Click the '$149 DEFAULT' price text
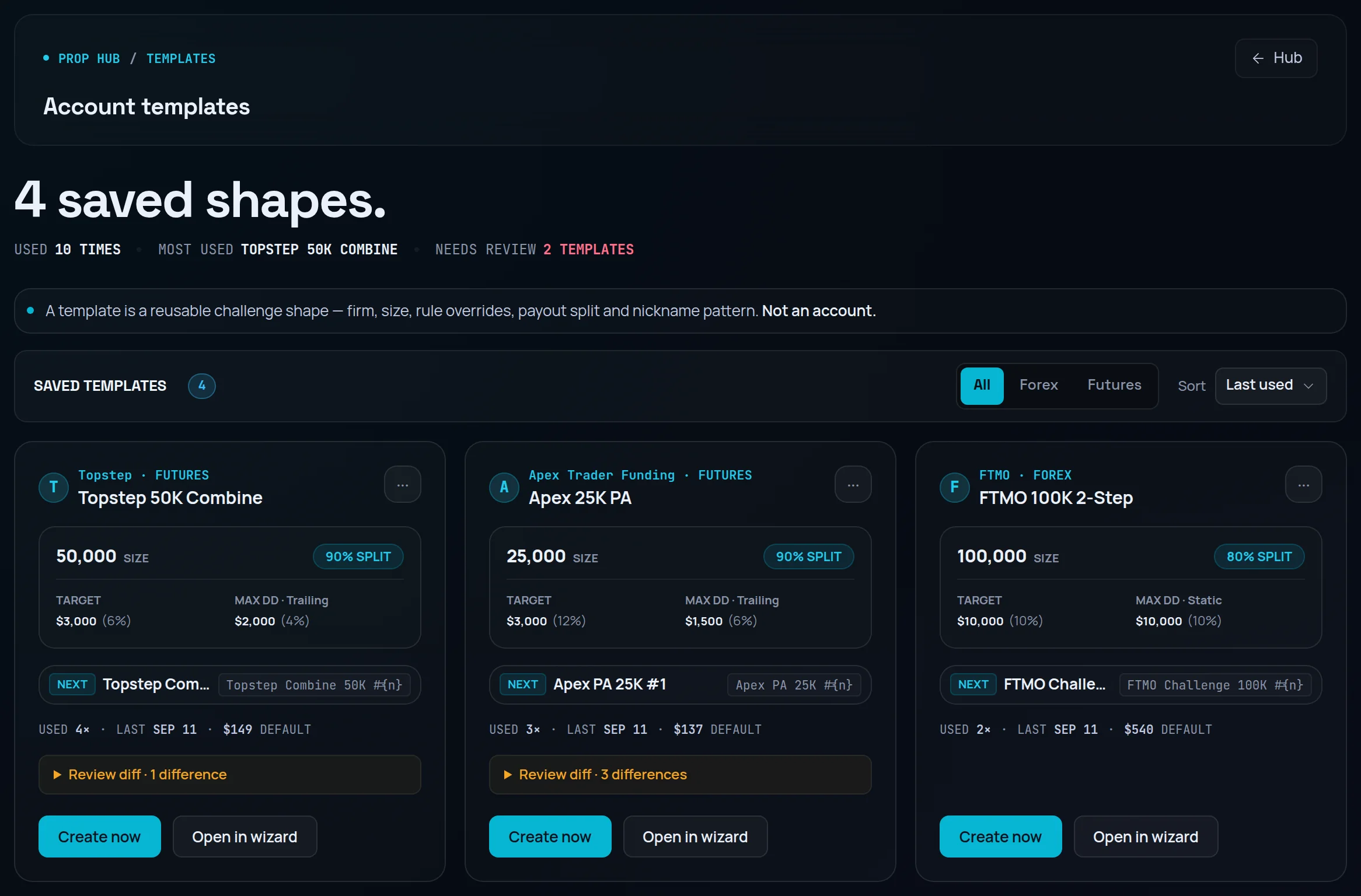The image size is (1361, 896). pyautogui.click(x=267, y=730)
